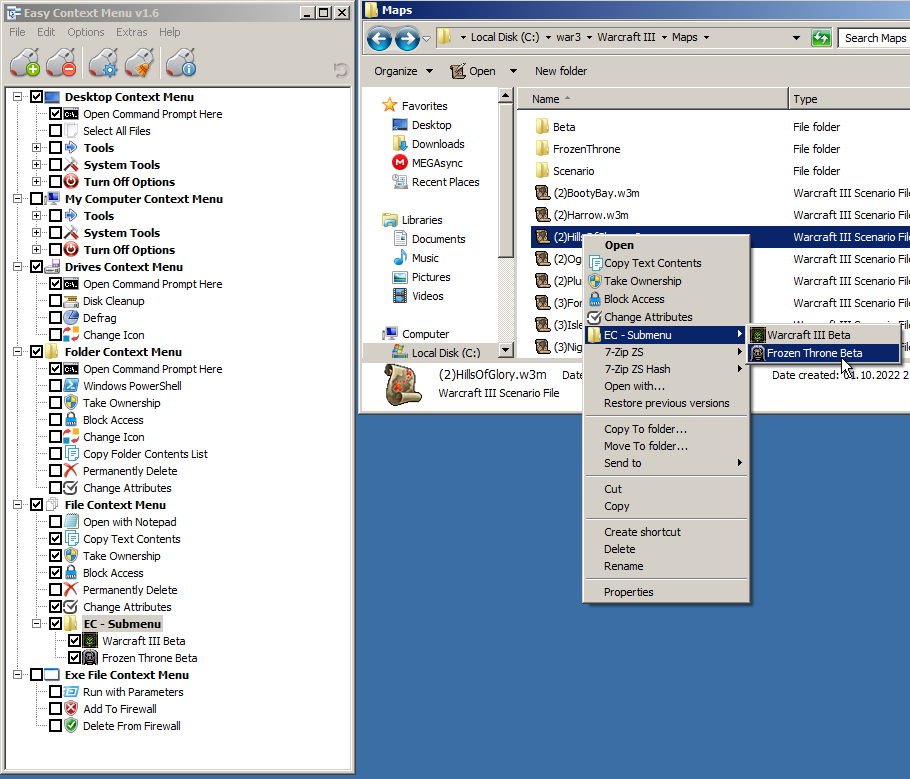Click the navigation pane scroll up arrow
Screen dimensions: 910x779
click(x=505, y=95)
